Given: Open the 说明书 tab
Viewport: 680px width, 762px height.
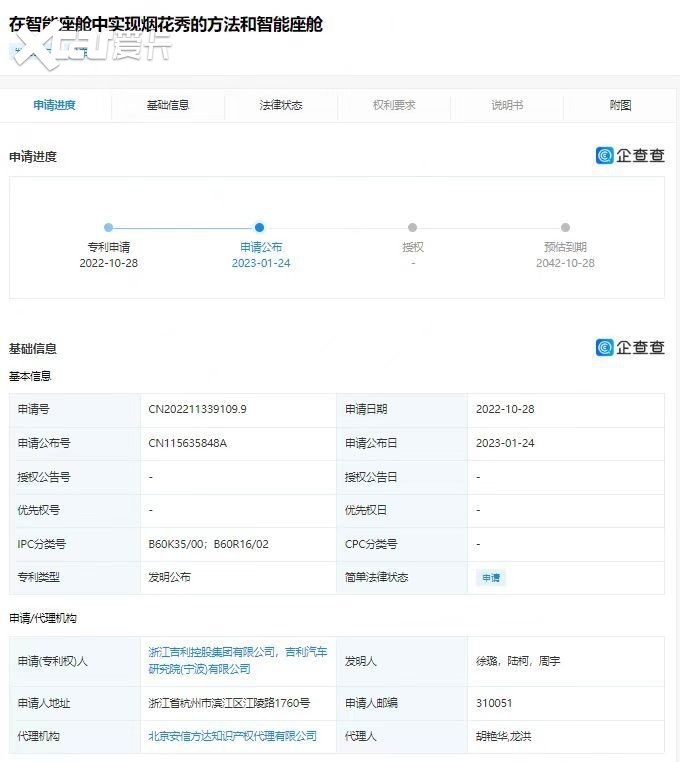Looking at the screenshot, I should point(507,105).
